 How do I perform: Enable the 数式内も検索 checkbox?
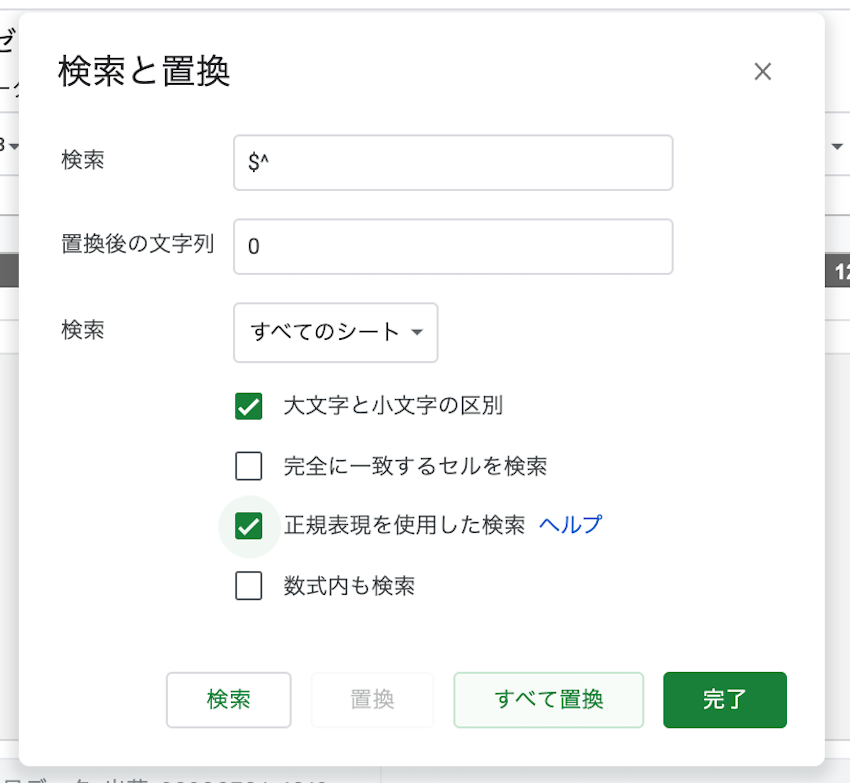248,586
